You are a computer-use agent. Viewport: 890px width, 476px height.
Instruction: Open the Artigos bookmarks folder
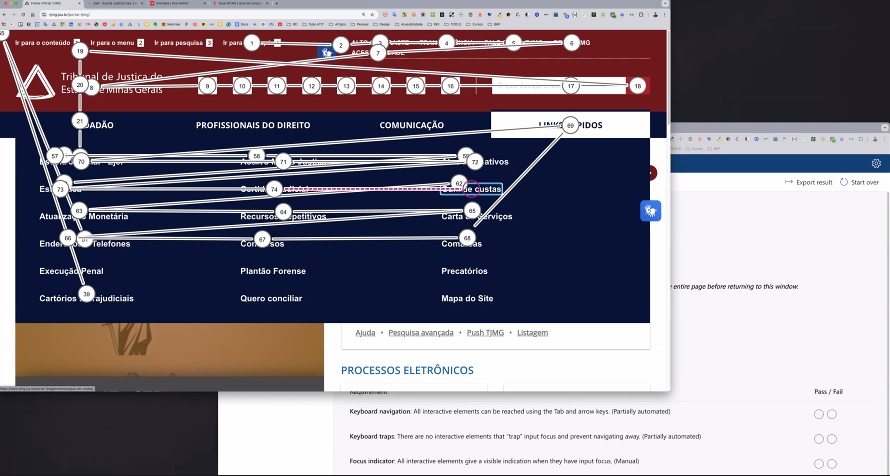338,24
